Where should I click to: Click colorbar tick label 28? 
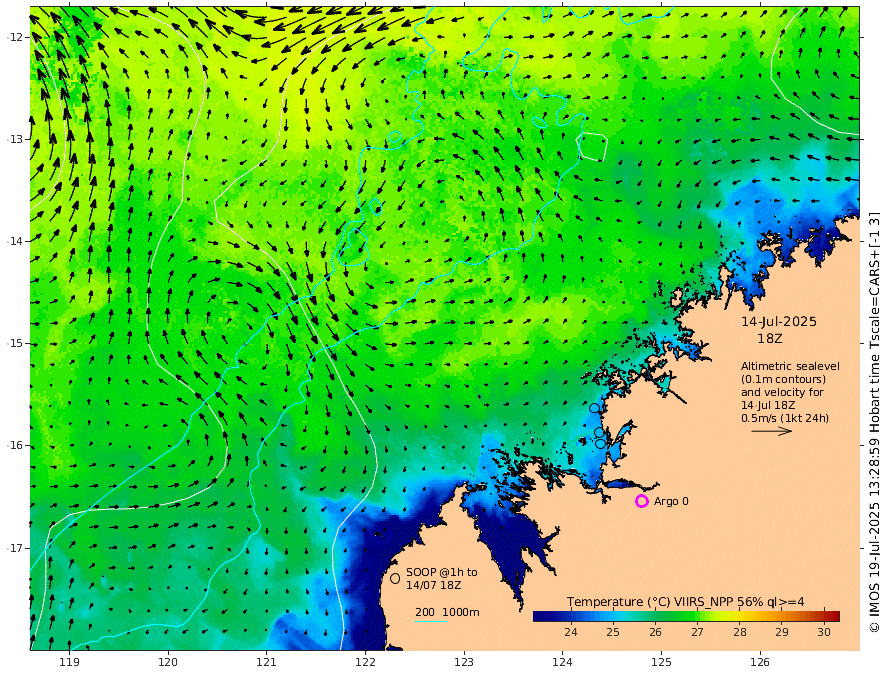(x=740, y=632)
